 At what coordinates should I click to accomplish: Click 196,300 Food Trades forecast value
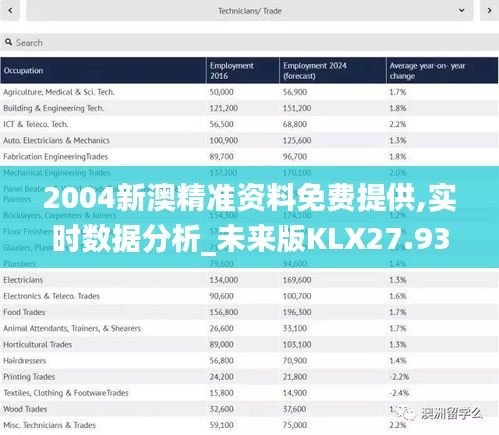point(297,312)
